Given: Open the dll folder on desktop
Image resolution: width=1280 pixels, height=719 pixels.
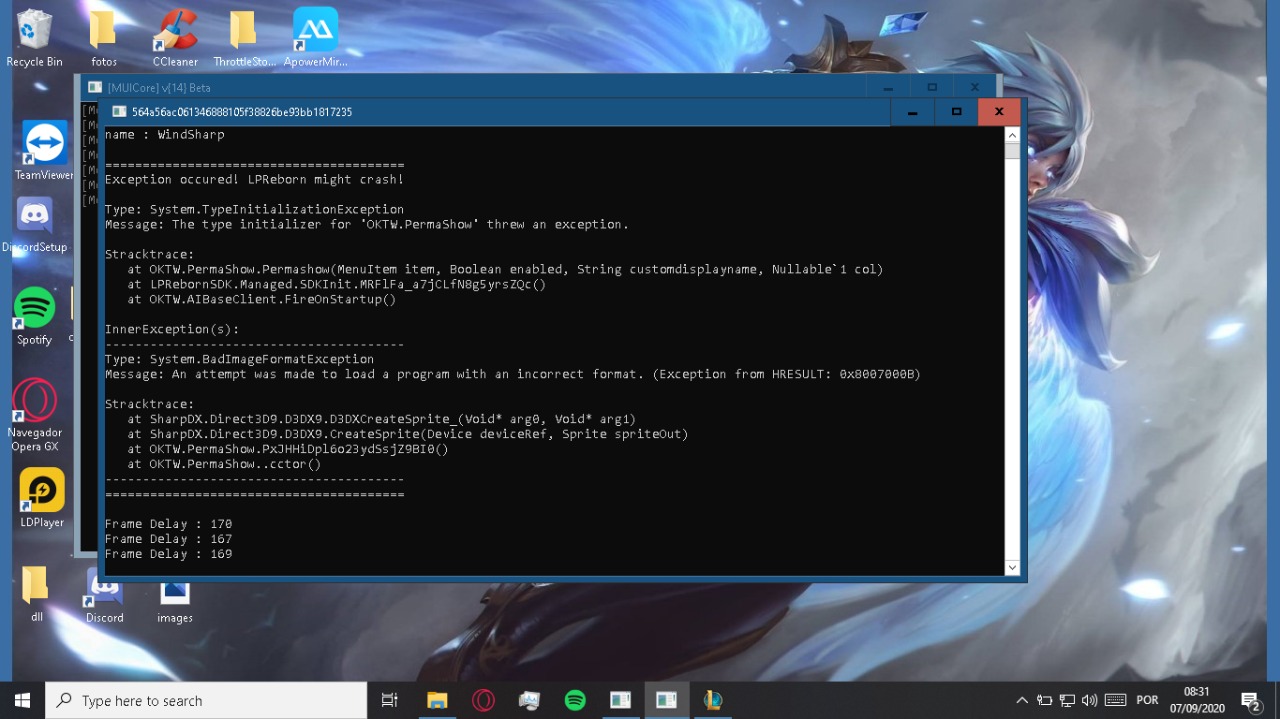Looking at the screenshot, I should [36, 593].
